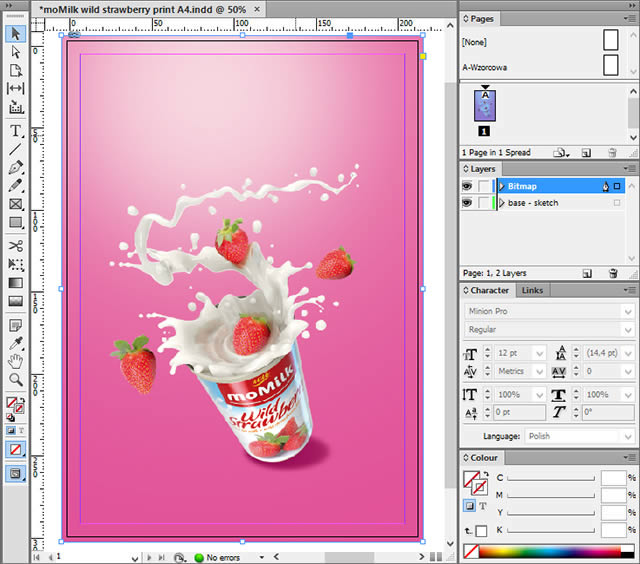
Task: Open the preflight profile icon in status bar
Action: [179, 557]
